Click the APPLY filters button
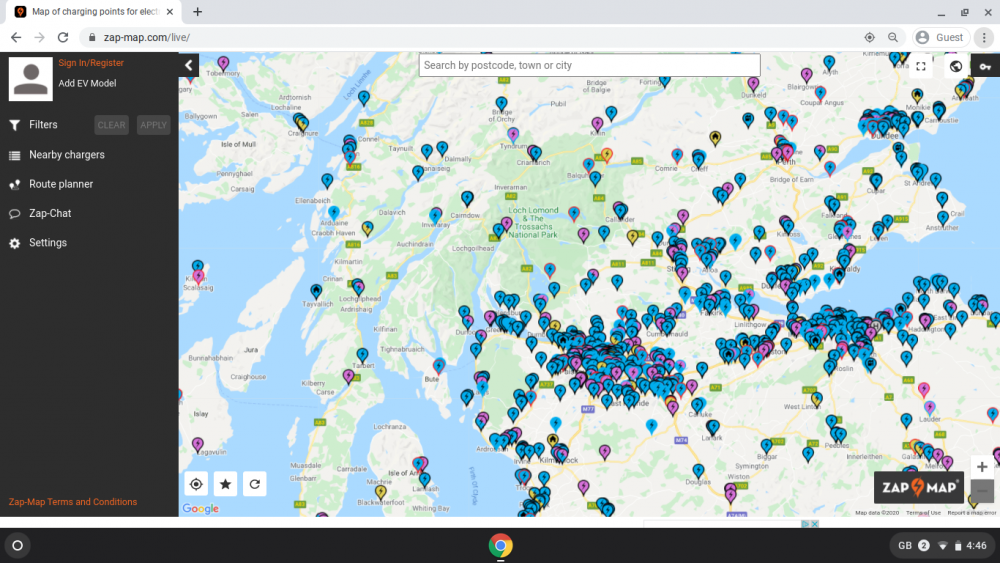Image resolution: width=1000 pixels, height=563 pixels. tap(154, 125)
